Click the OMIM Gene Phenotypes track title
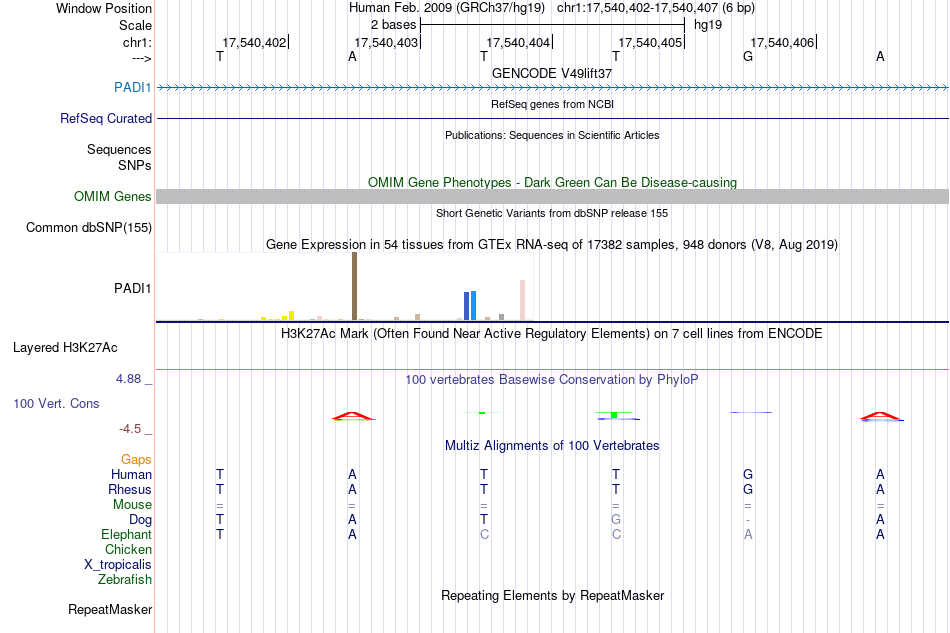This screenshot has width=950, height=633. 552,182
